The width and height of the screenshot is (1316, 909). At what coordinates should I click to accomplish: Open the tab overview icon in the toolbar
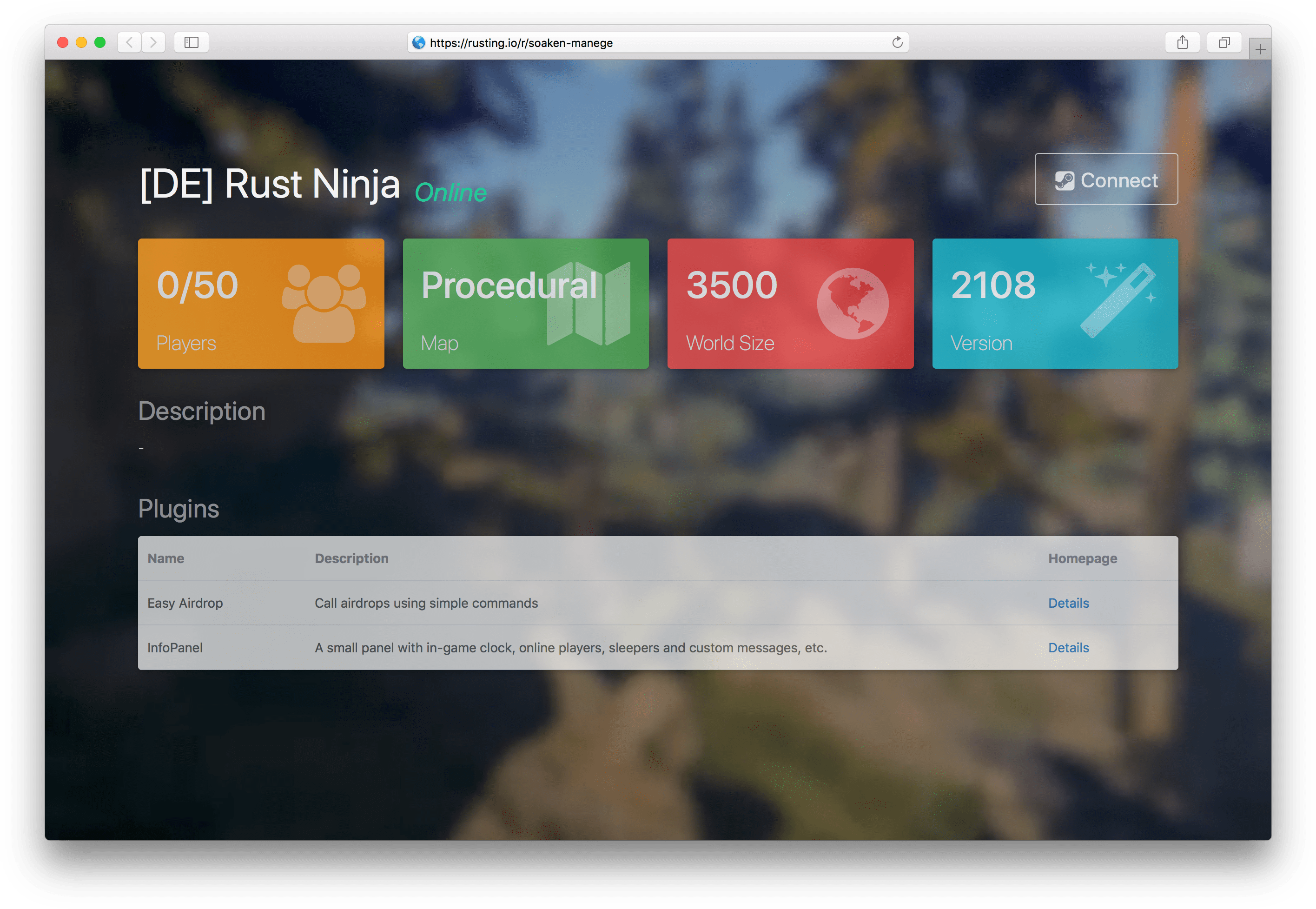pos(1224,42)
